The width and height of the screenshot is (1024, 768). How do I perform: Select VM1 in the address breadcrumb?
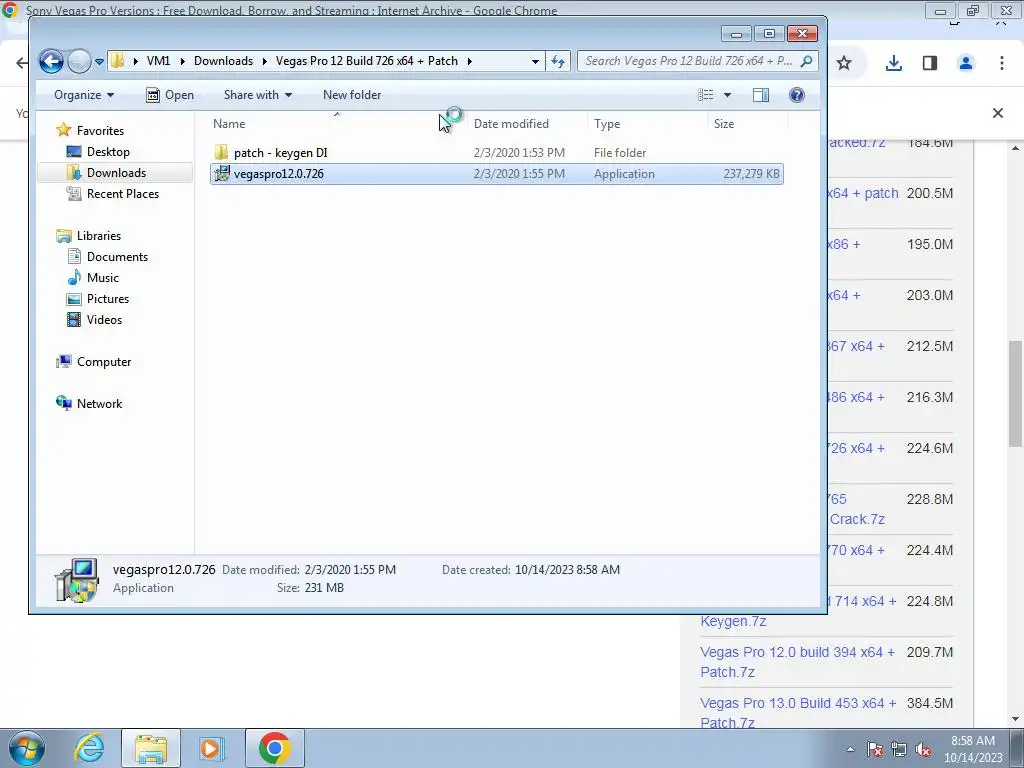(x=158, y=61)
